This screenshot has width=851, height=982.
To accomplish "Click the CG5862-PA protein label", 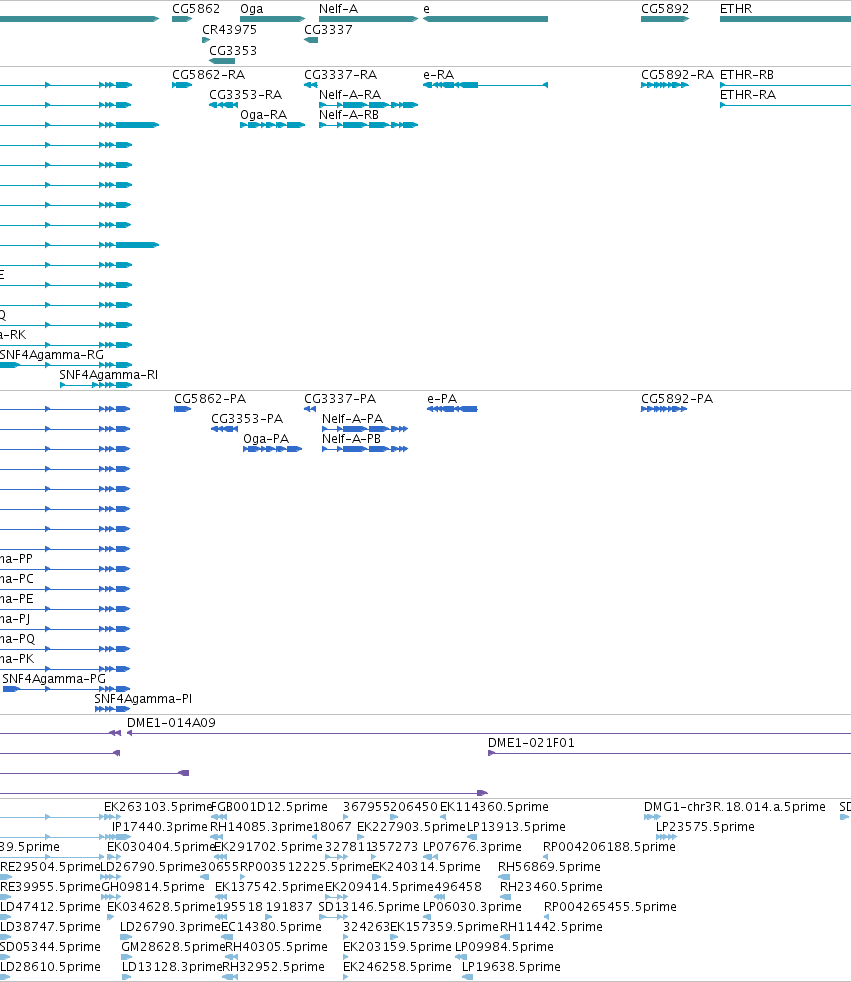I will point(210,399).
